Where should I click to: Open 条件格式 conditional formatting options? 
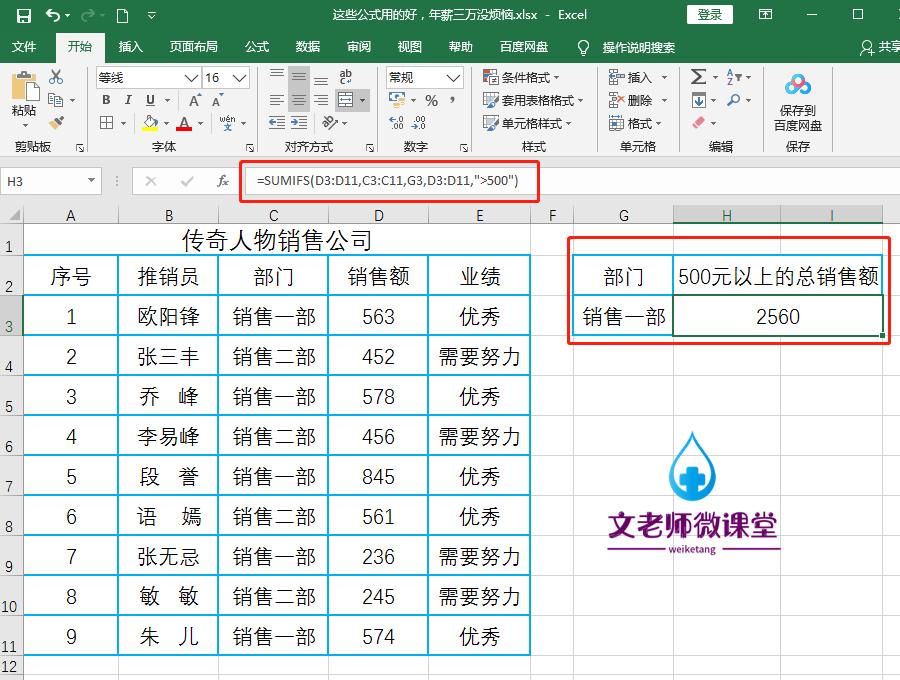[x=522, y=76]
